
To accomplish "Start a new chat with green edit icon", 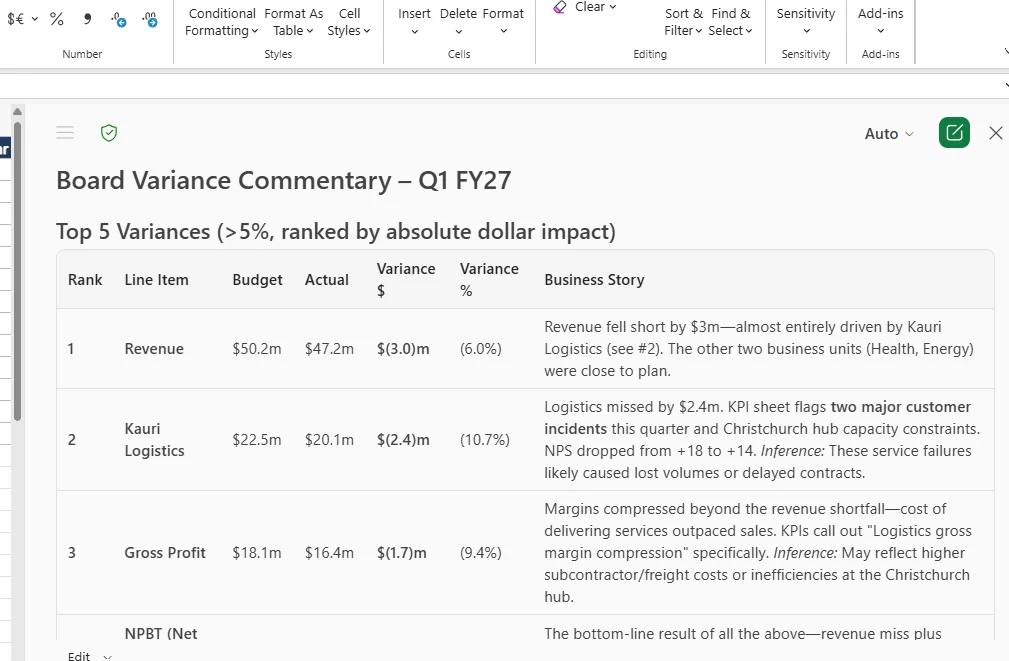I will (x=954, y=133).
